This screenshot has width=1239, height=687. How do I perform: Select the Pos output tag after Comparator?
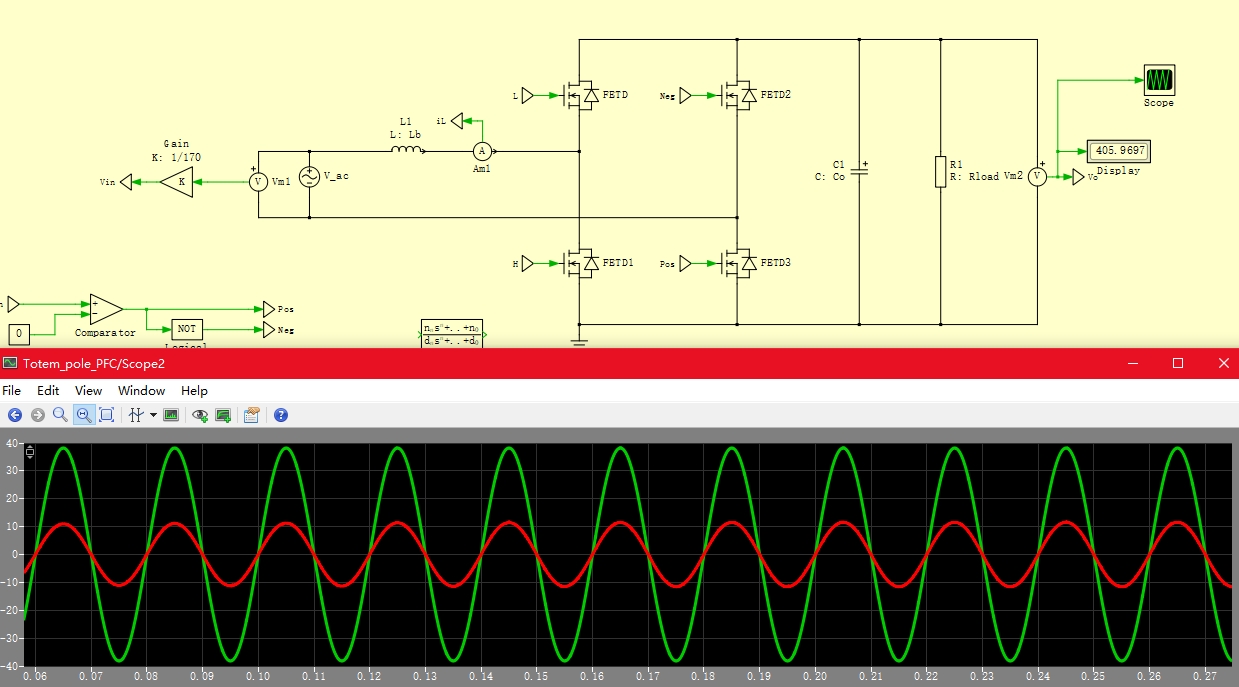(269, 309)
